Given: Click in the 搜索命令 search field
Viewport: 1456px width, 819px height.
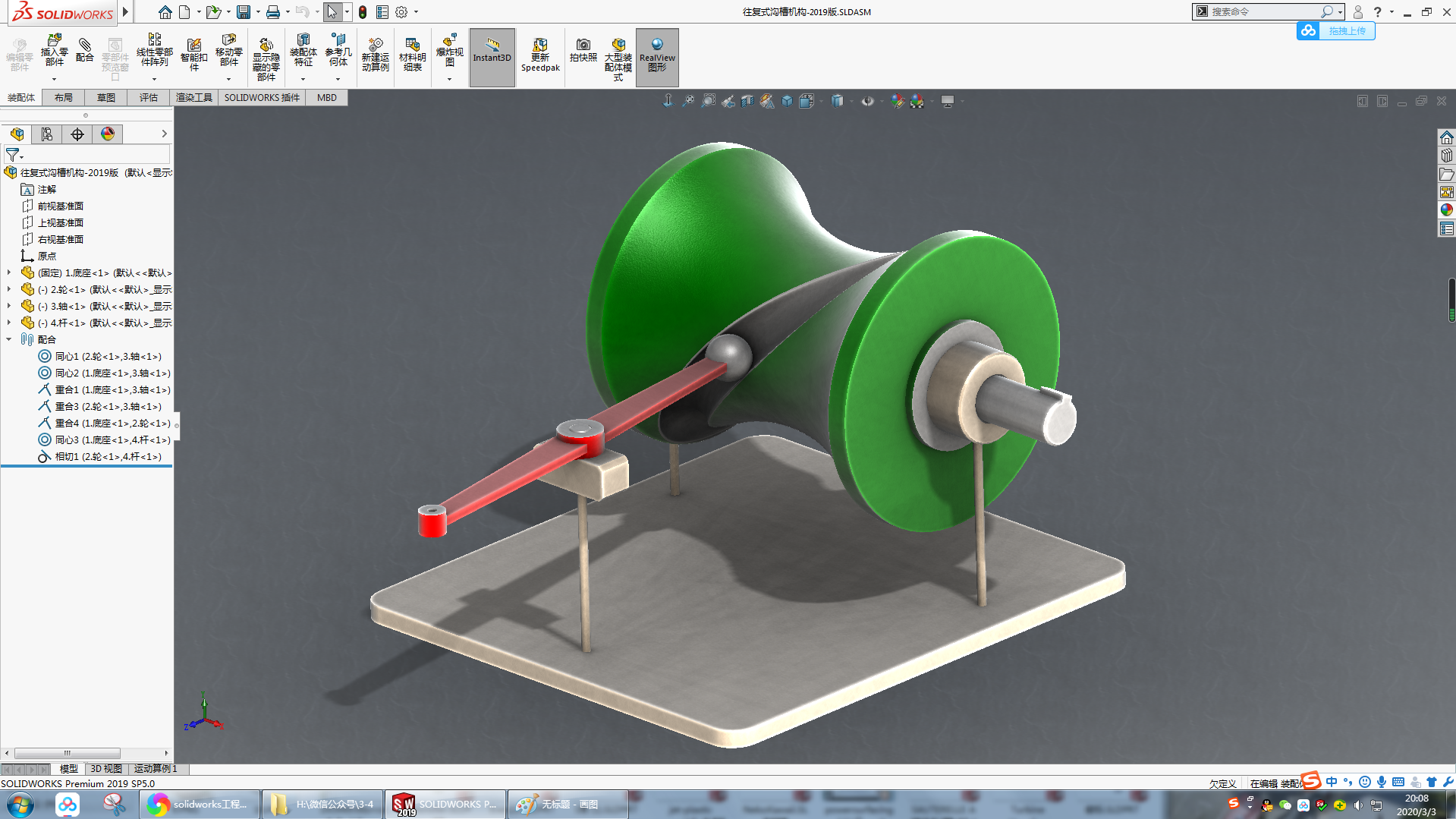Looking at the screenshot, I should [1263, 11].
